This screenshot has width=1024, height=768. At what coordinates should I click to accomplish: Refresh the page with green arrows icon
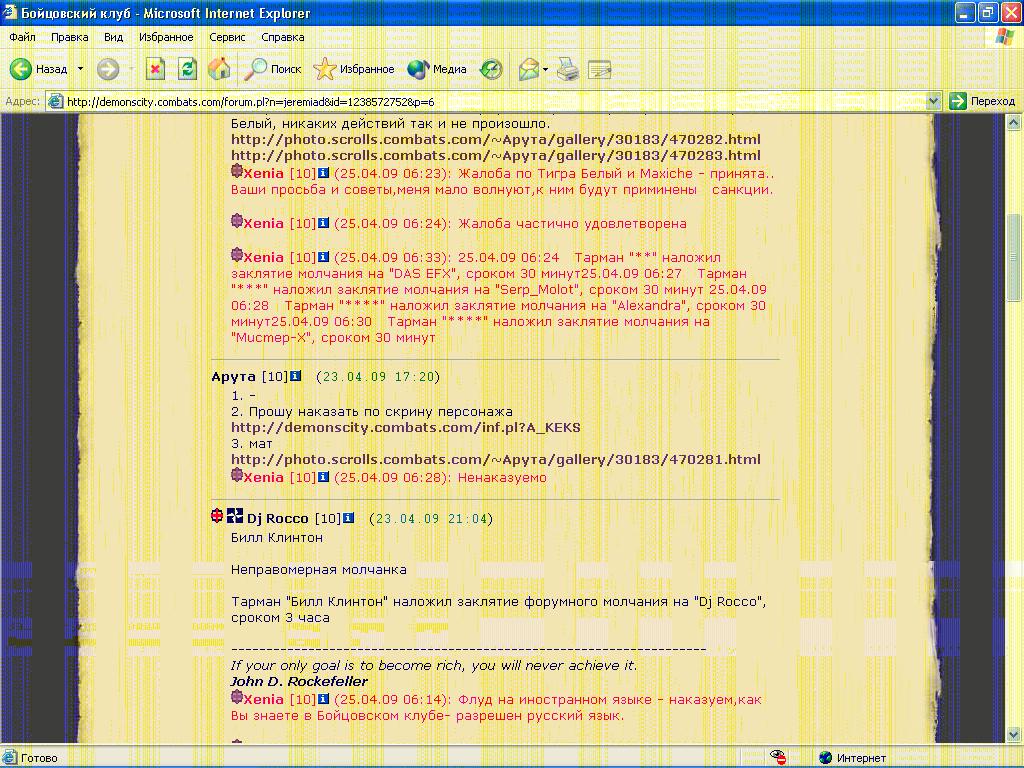(187, 69)
